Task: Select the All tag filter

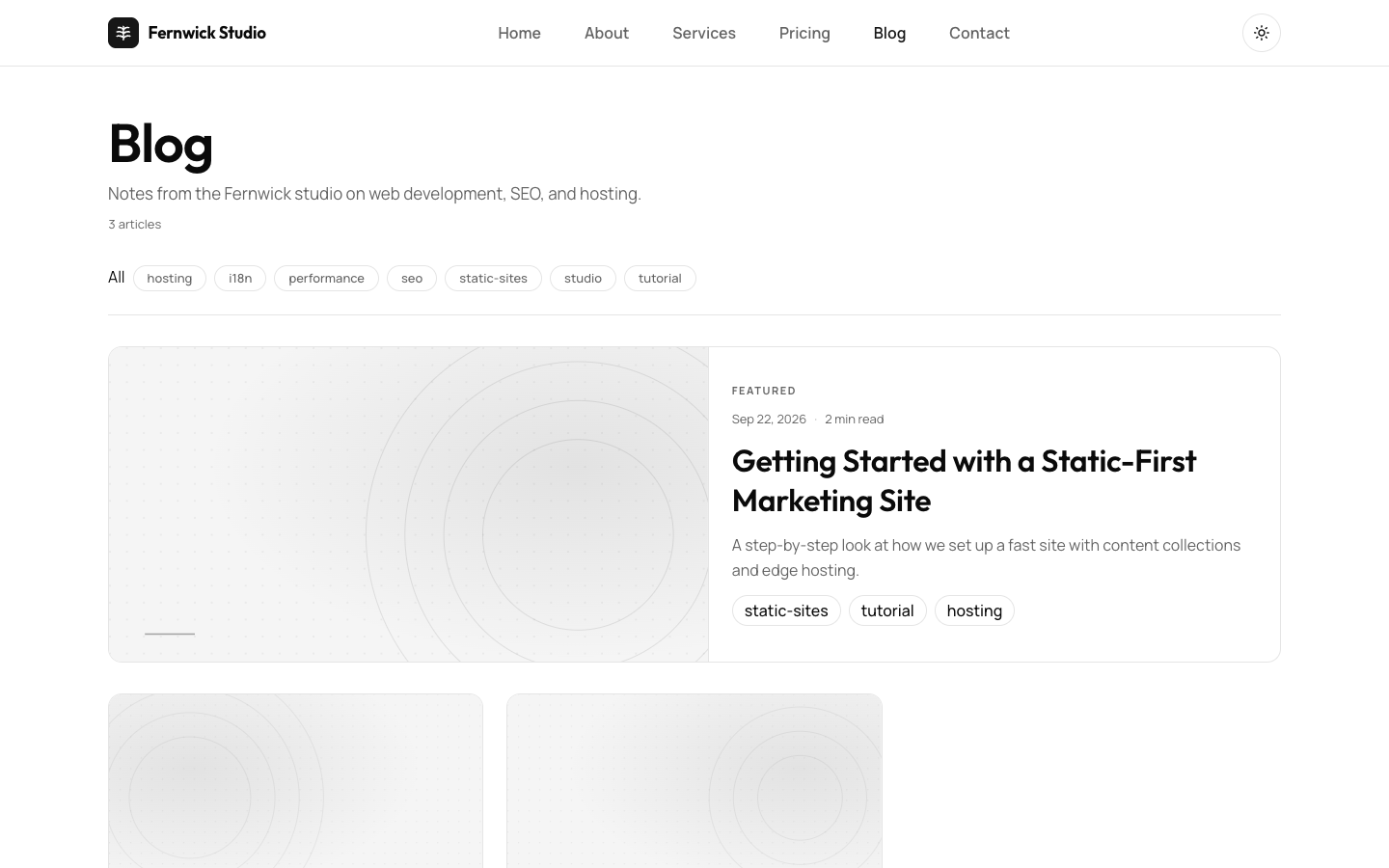Action: 117,278
